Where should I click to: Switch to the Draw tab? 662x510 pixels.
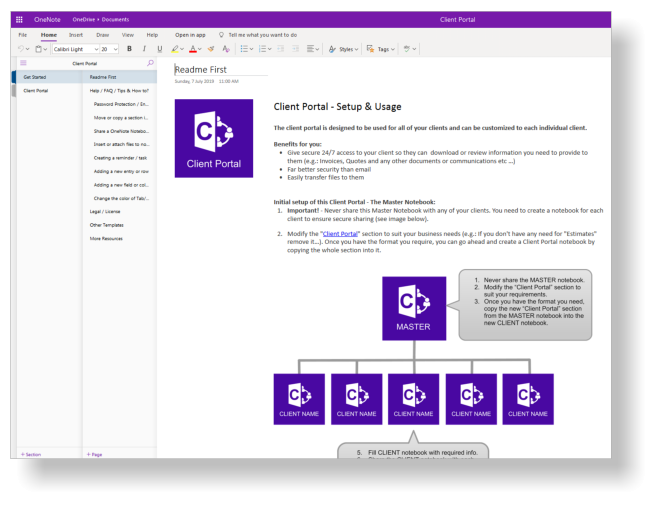103,35
